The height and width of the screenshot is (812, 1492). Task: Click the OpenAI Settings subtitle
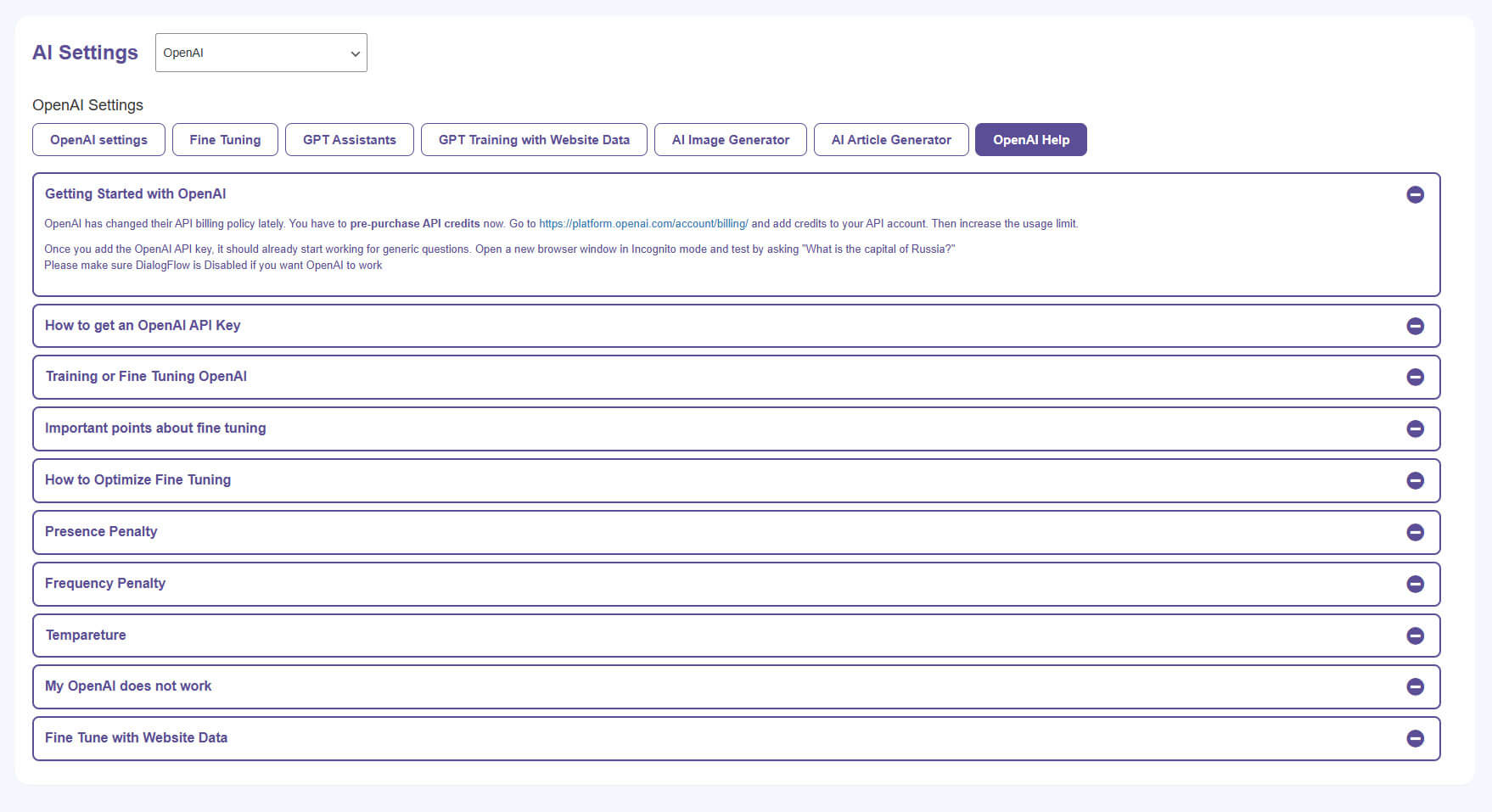coord(87,105)
